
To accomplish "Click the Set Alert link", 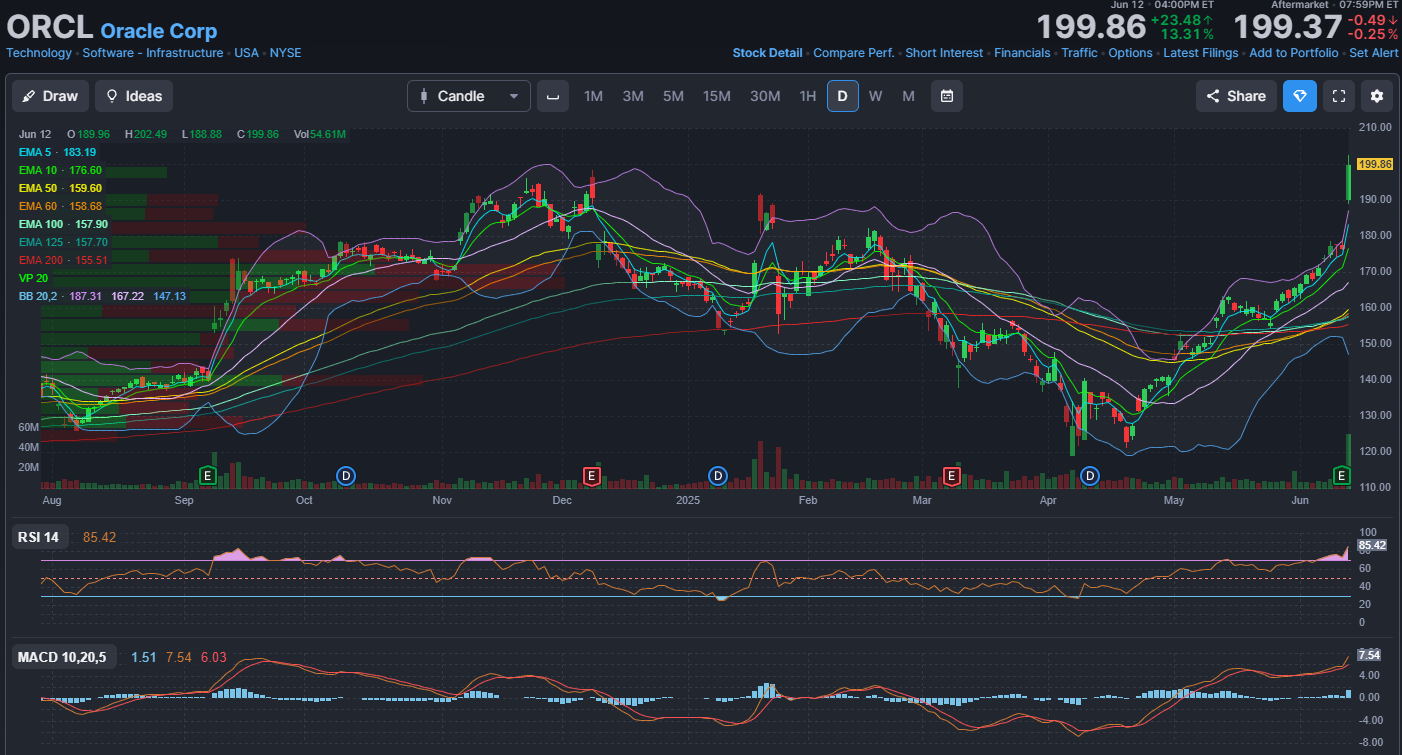I will pos(1374,53).
